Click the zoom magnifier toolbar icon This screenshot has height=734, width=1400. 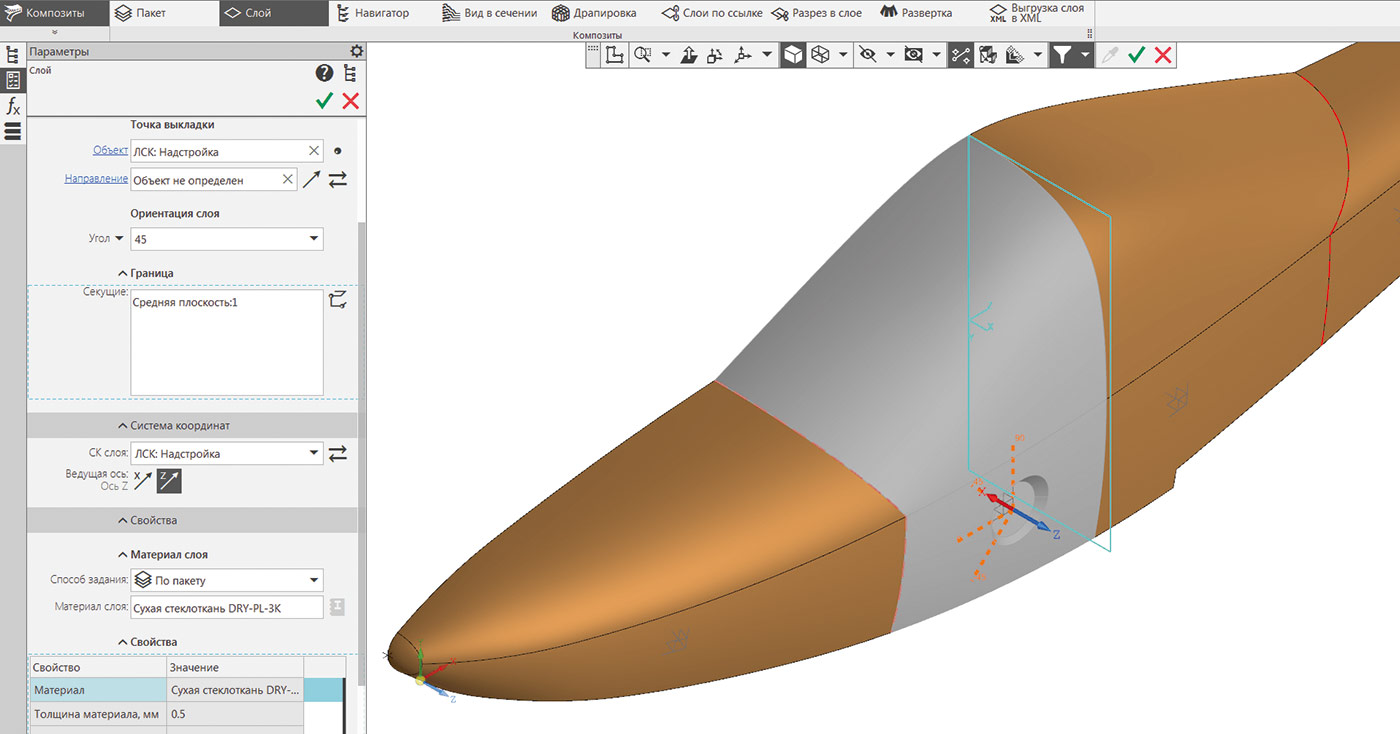642,55
